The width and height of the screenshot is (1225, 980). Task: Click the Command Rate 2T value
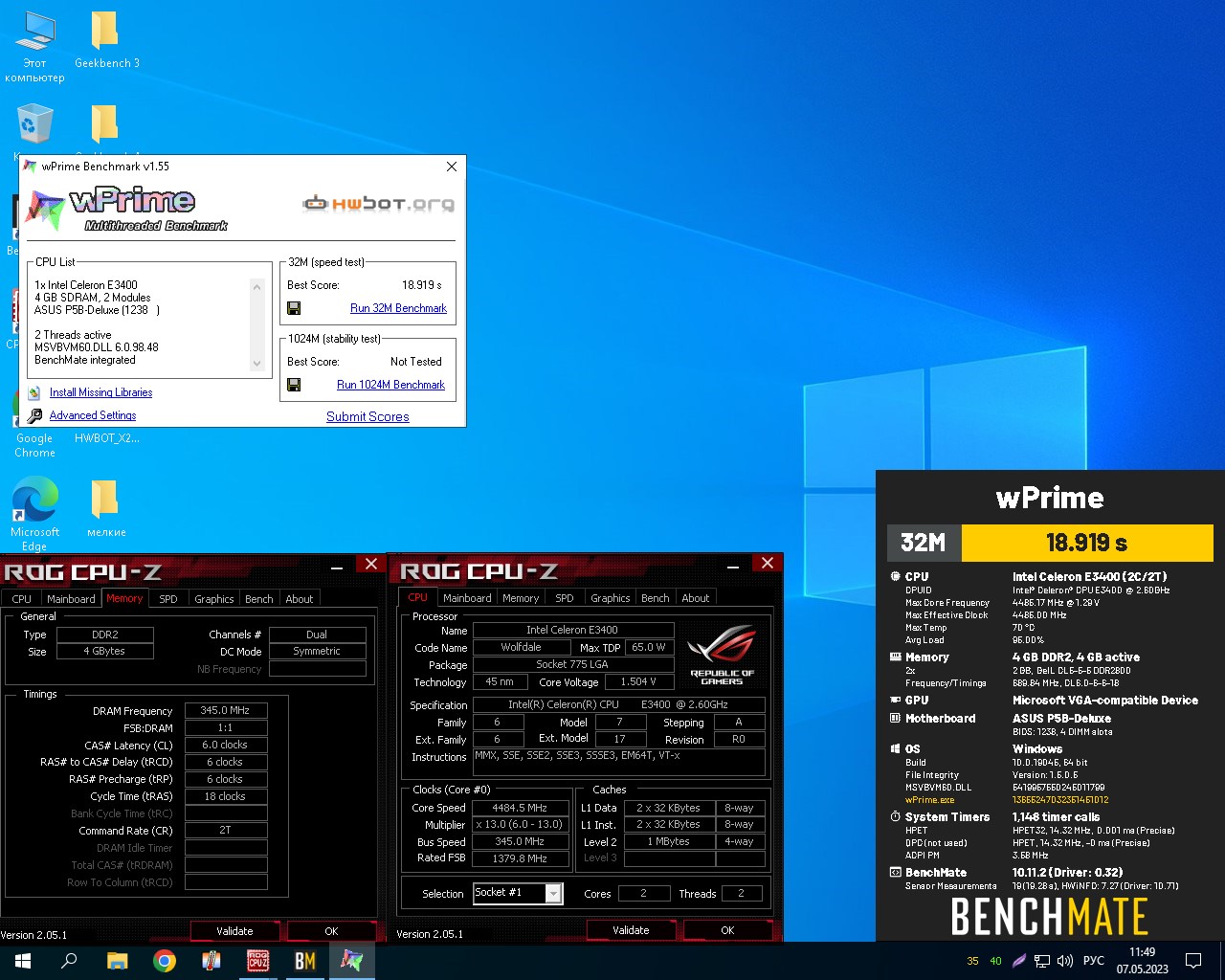click(225, 830)
